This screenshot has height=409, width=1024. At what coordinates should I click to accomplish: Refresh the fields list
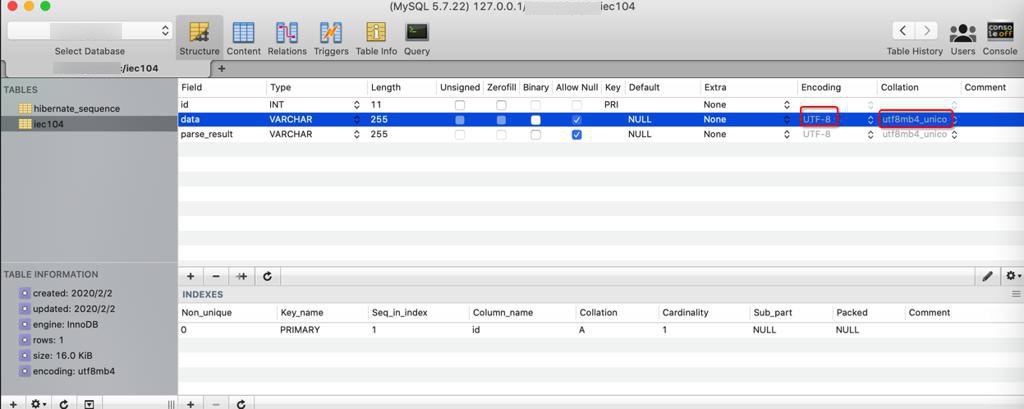(267, 276)
